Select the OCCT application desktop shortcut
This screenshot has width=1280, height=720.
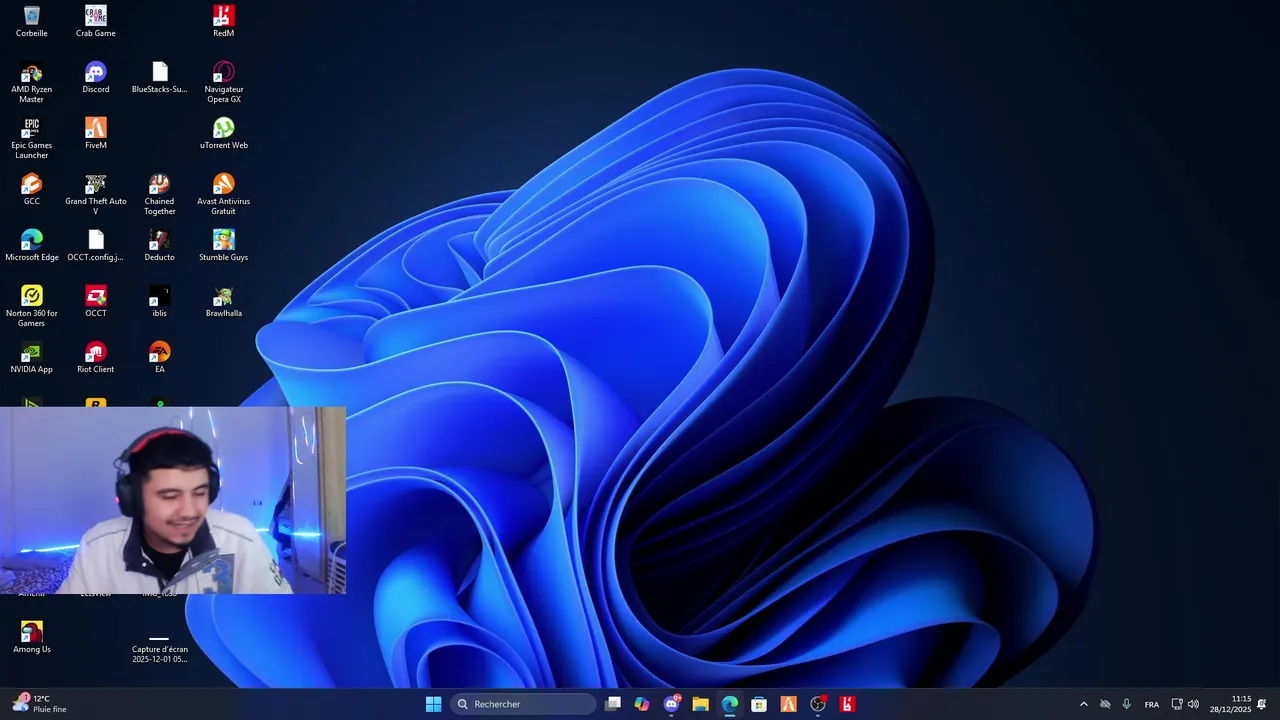click(x=96, y=301)
